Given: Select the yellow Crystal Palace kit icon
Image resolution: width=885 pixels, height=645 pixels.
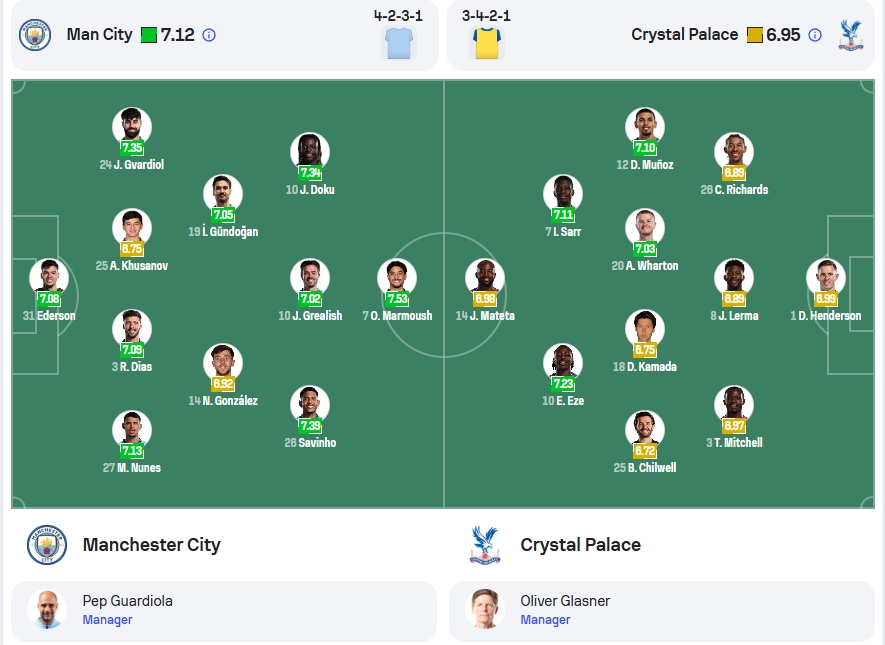Looking at the screenshot, I should click(486, 43).
